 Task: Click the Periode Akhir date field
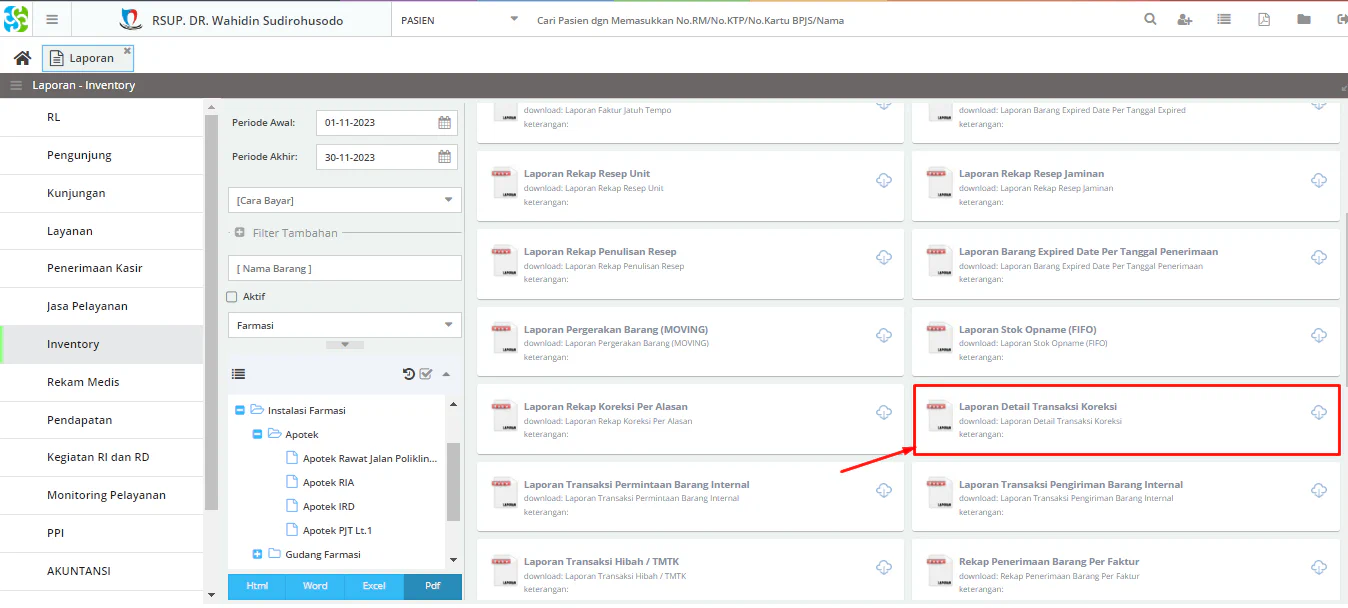pyautogui.click(x=387, y=157)
